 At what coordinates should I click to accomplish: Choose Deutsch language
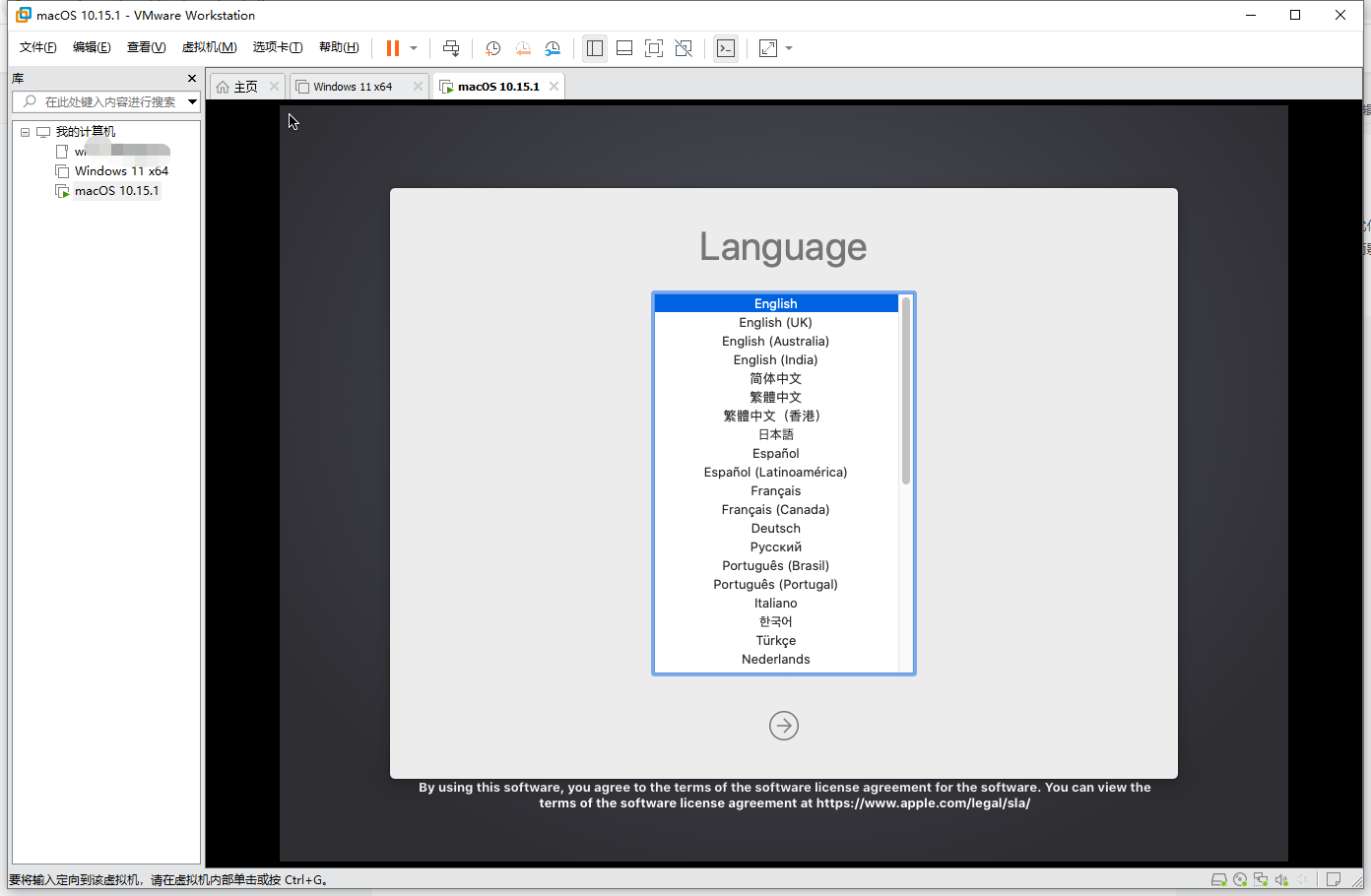click(776, 528)
